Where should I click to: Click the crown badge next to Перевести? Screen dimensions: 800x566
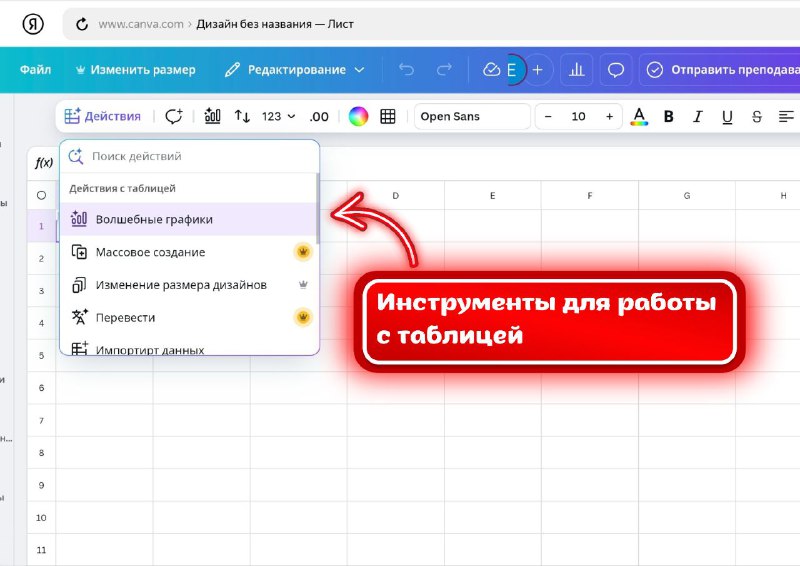(x=303, y=317)
